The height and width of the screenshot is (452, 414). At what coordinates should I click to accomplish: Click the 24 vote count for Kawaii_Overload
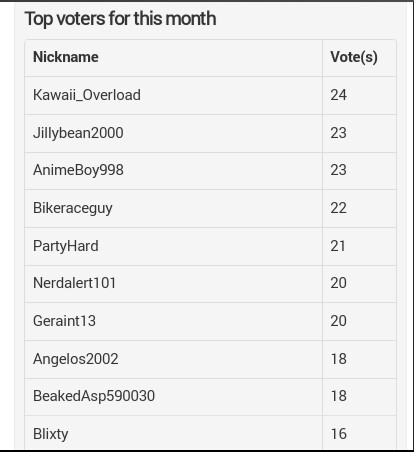338,95
